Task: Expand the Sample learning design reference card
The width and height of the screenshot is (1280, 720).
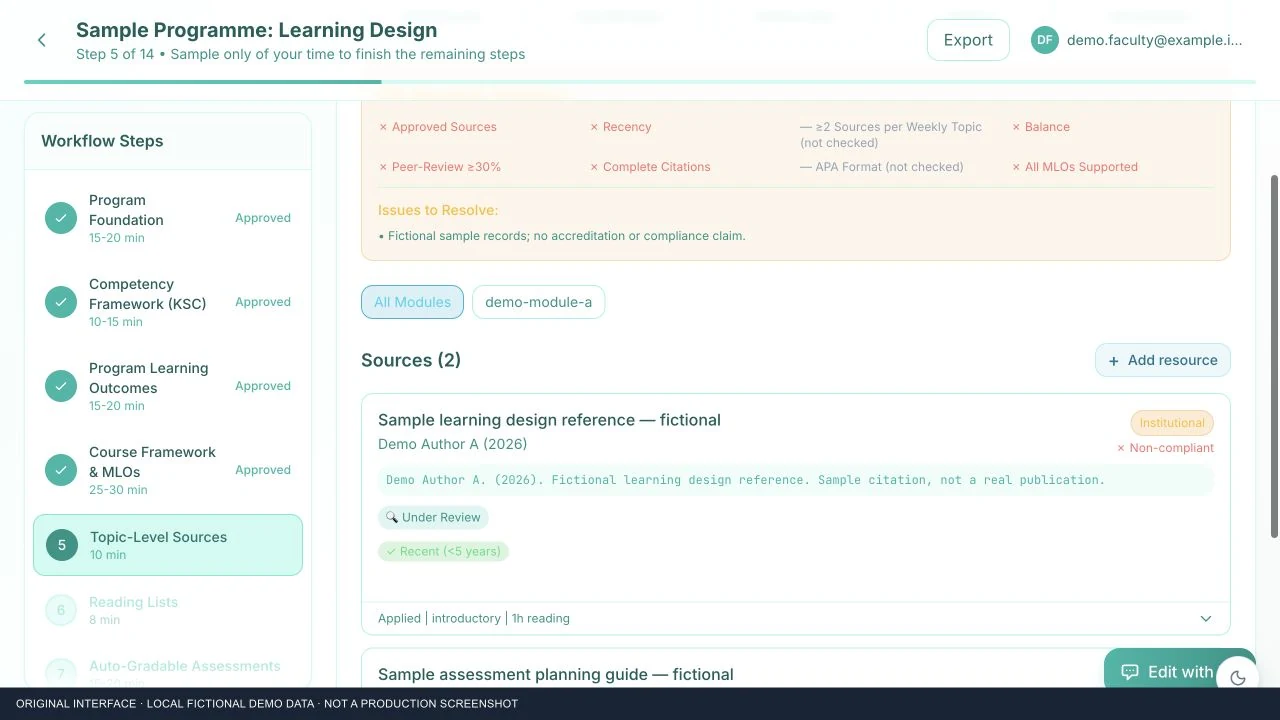Action: 1206,618
